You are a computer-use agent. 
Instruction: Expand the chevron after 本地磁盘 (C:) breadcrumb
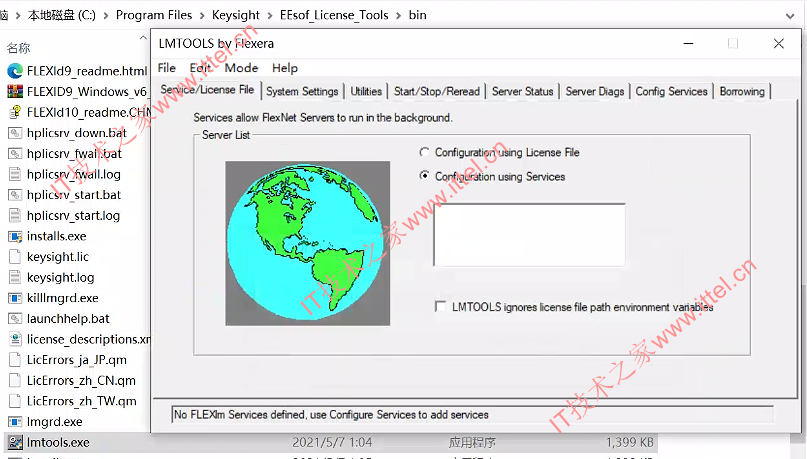(106, 15)
